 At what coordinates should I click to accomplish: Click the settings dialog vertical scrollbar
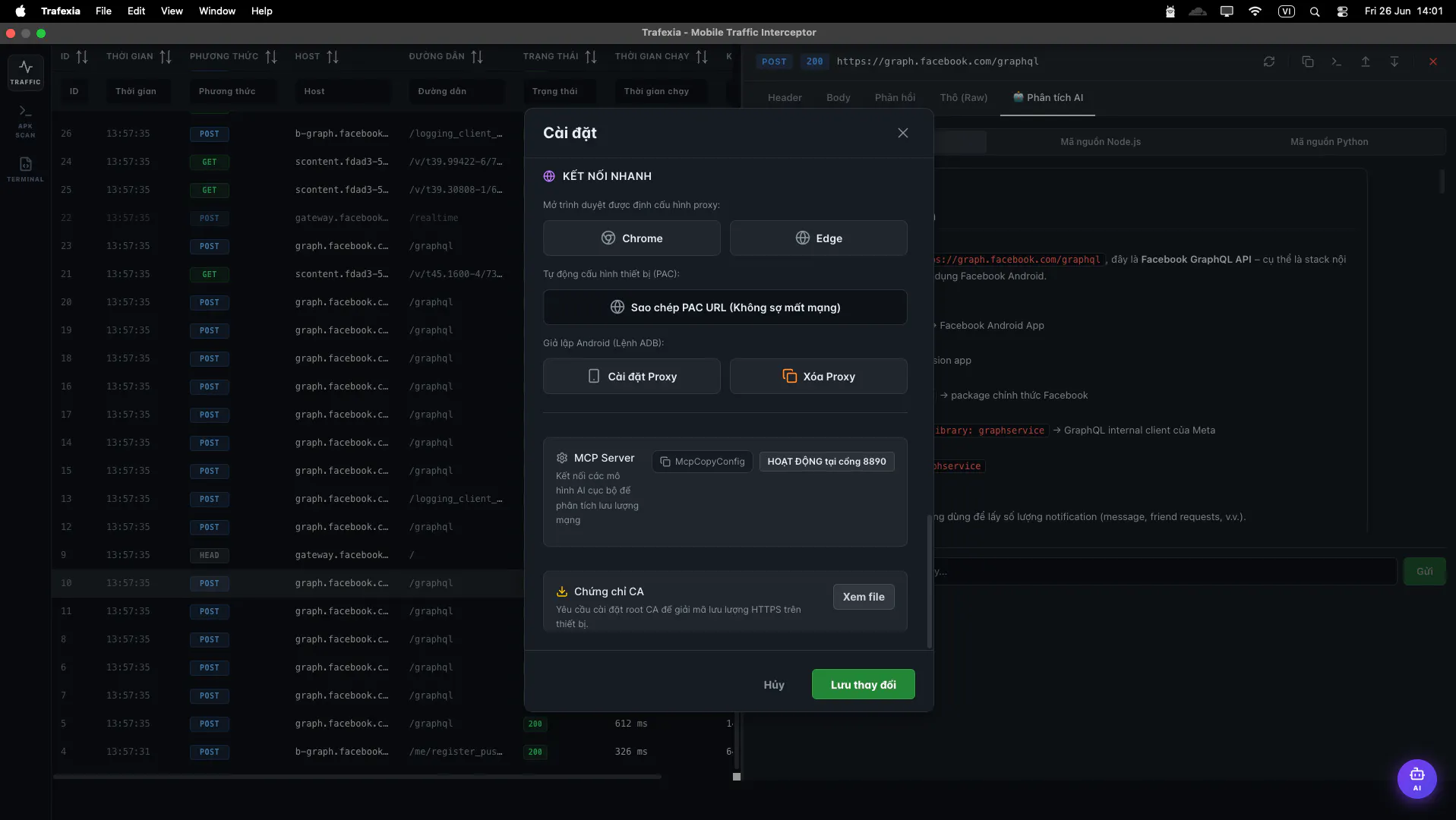coord(929,582)
